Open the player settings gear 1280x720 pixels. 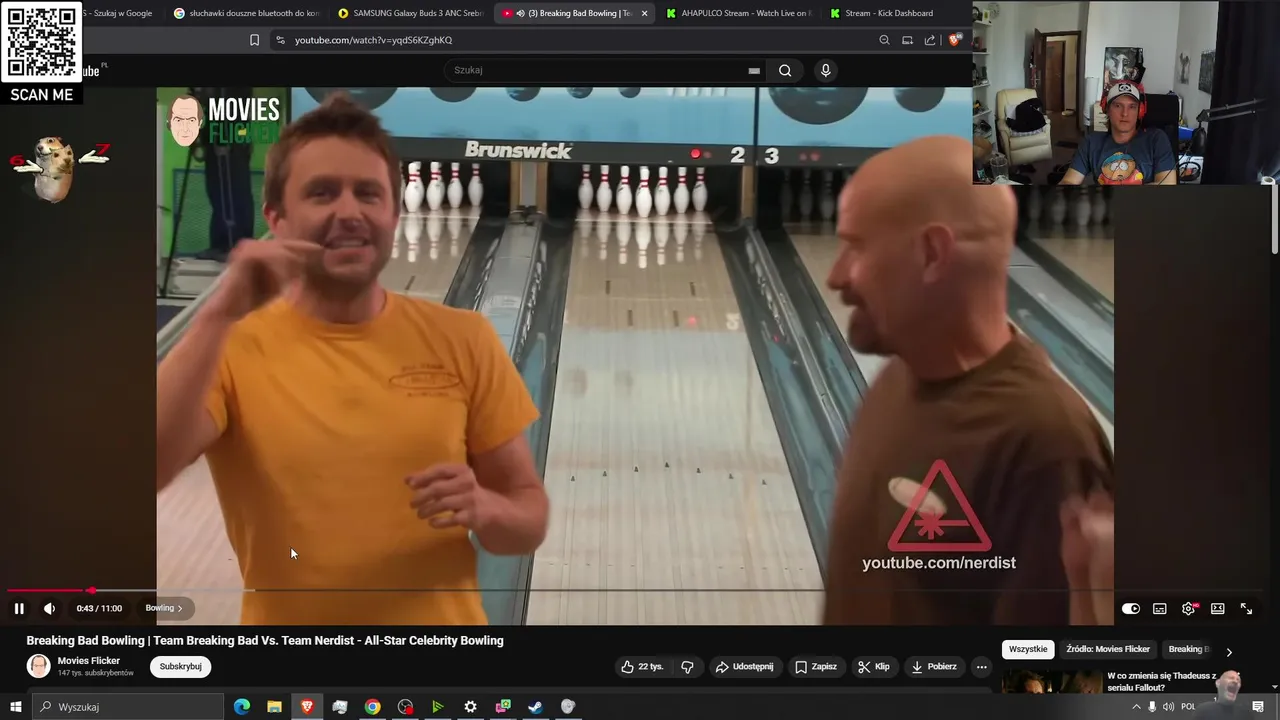tap(1188, 609)
